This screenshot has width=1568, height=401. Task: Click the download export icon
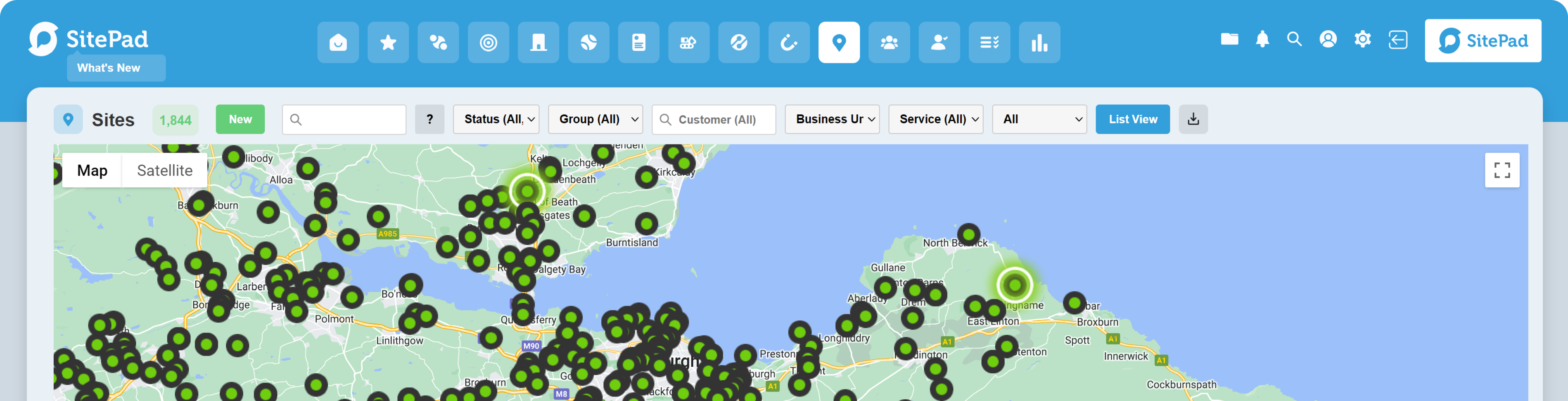click(x=1193, y=119)
